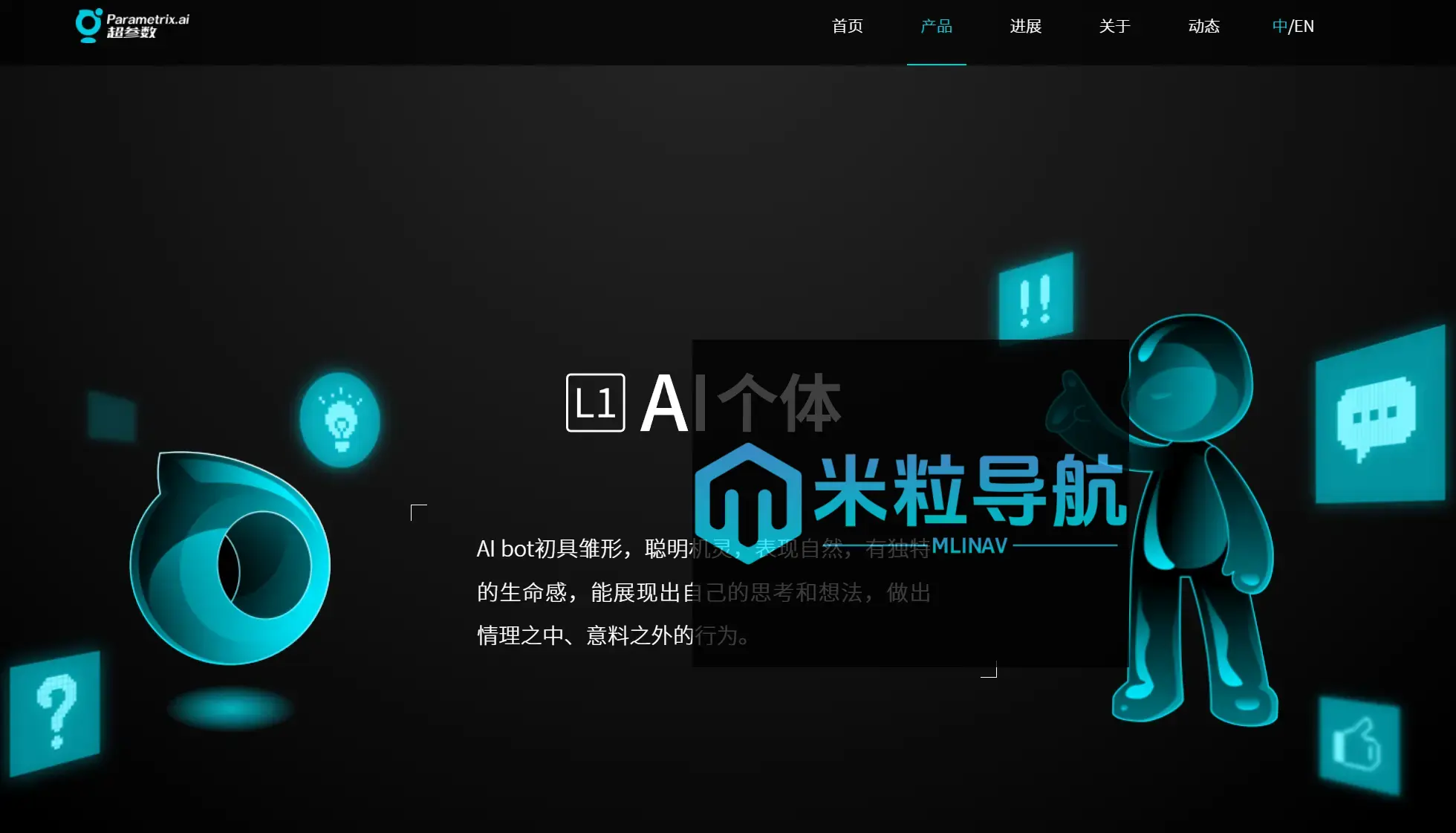Click the light bulb idea icon
Image resolution: width=1456 pixels, height=833 pixels.
(339, 420)
